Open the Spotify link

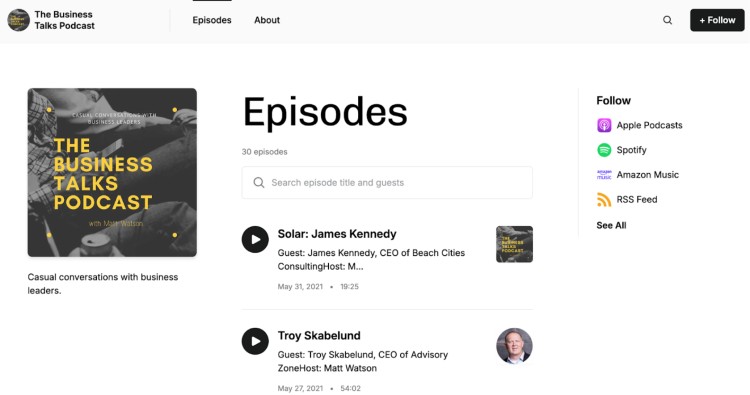pos(631,150)
